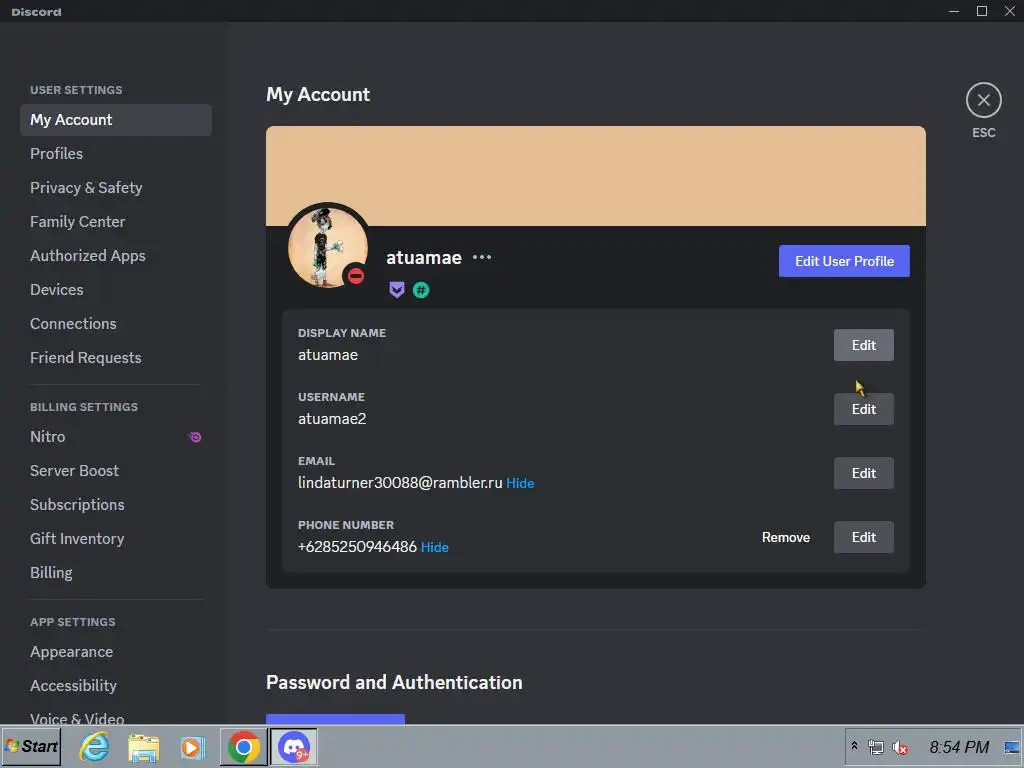
Task: Open the Billing settings page
Action: pos(116,572)
